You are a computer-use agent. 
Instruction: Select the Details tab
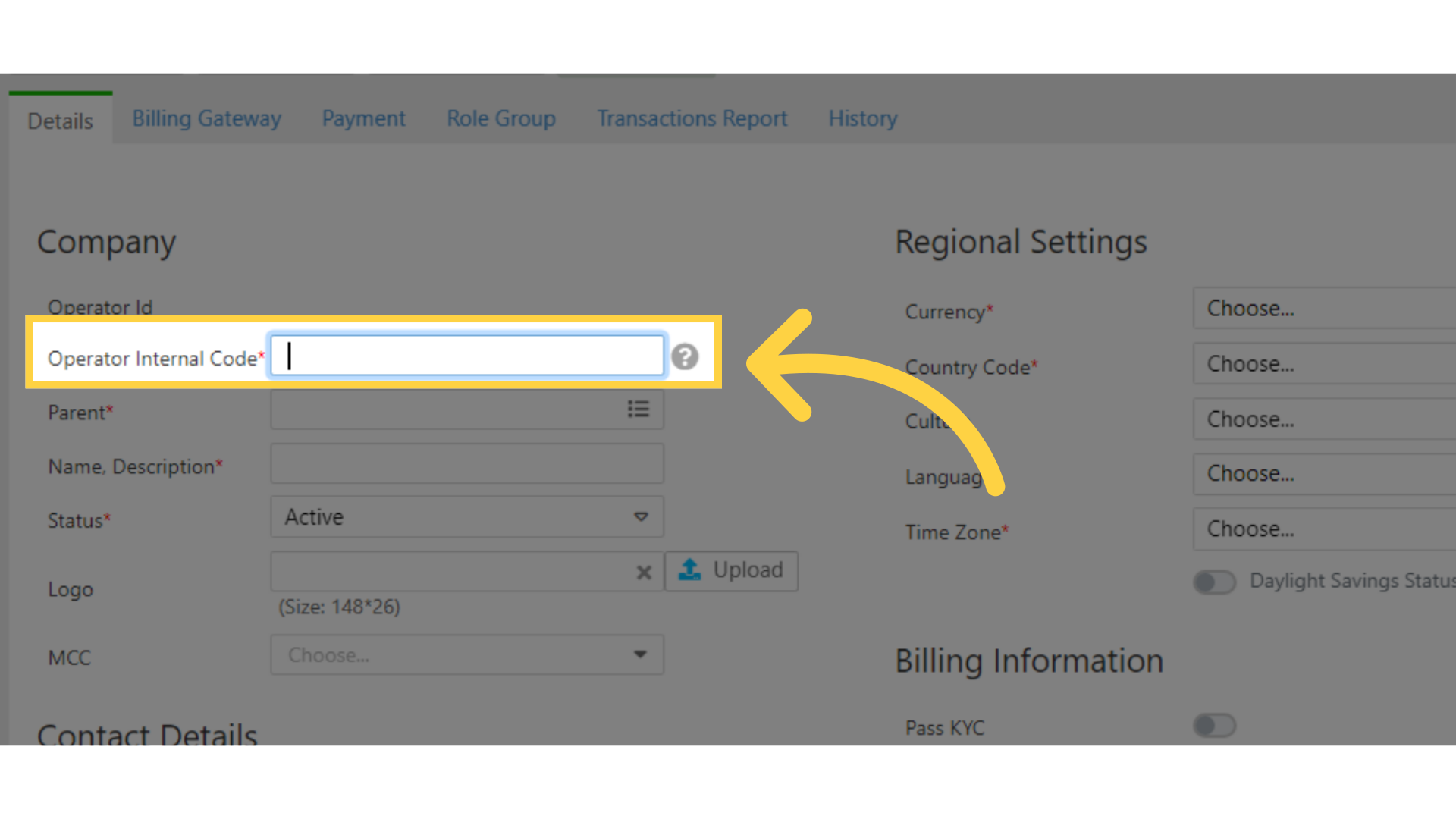pyautogui.click(x=61, y=121)
